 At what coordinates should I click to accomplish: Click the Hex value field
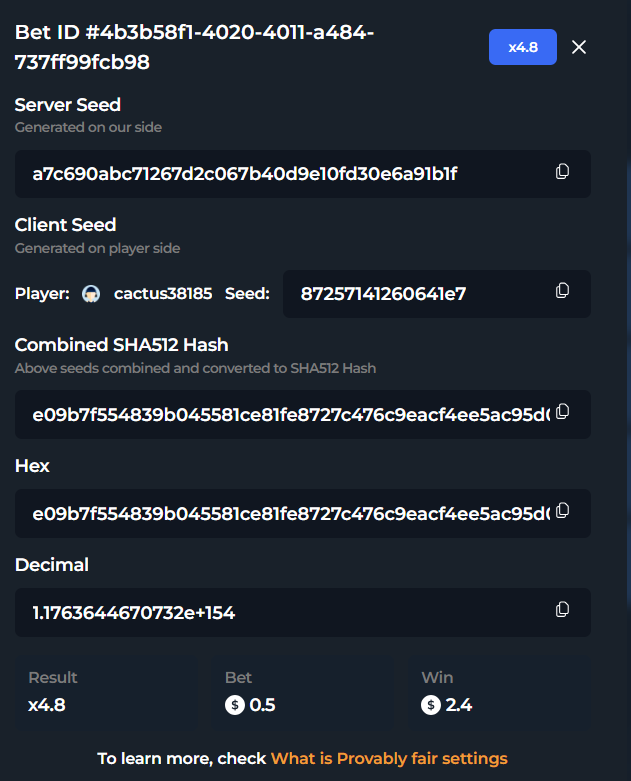coord(303,514)
